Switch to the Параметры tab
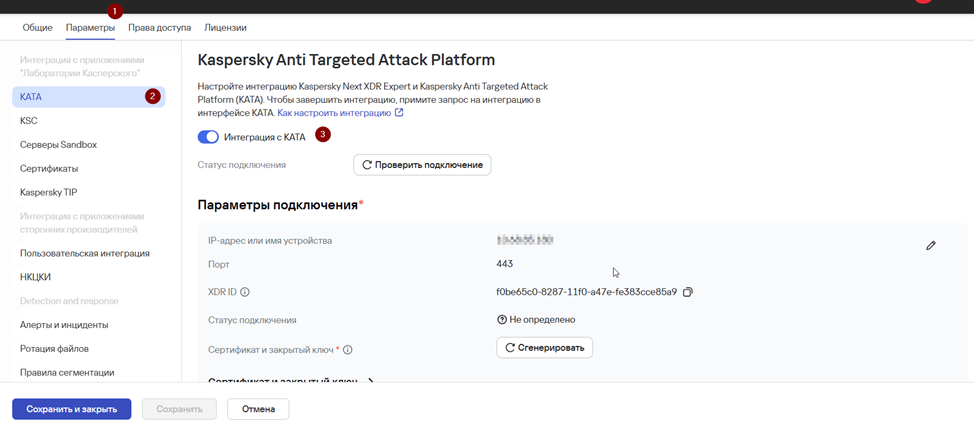This screenshot has width=974, height=426. [90, 27]
